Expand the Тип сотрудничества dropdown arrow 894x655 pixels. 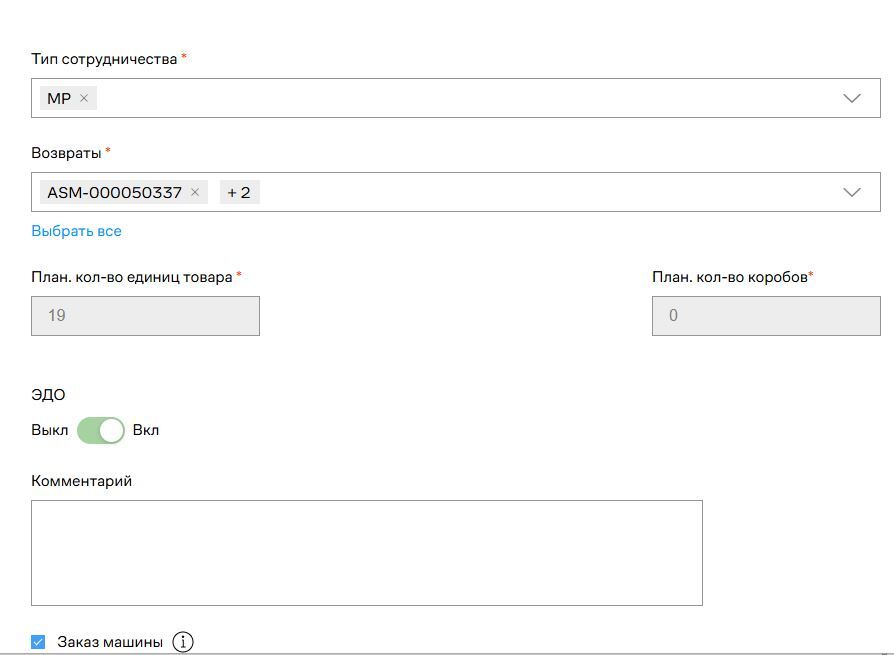click(852, 98)
